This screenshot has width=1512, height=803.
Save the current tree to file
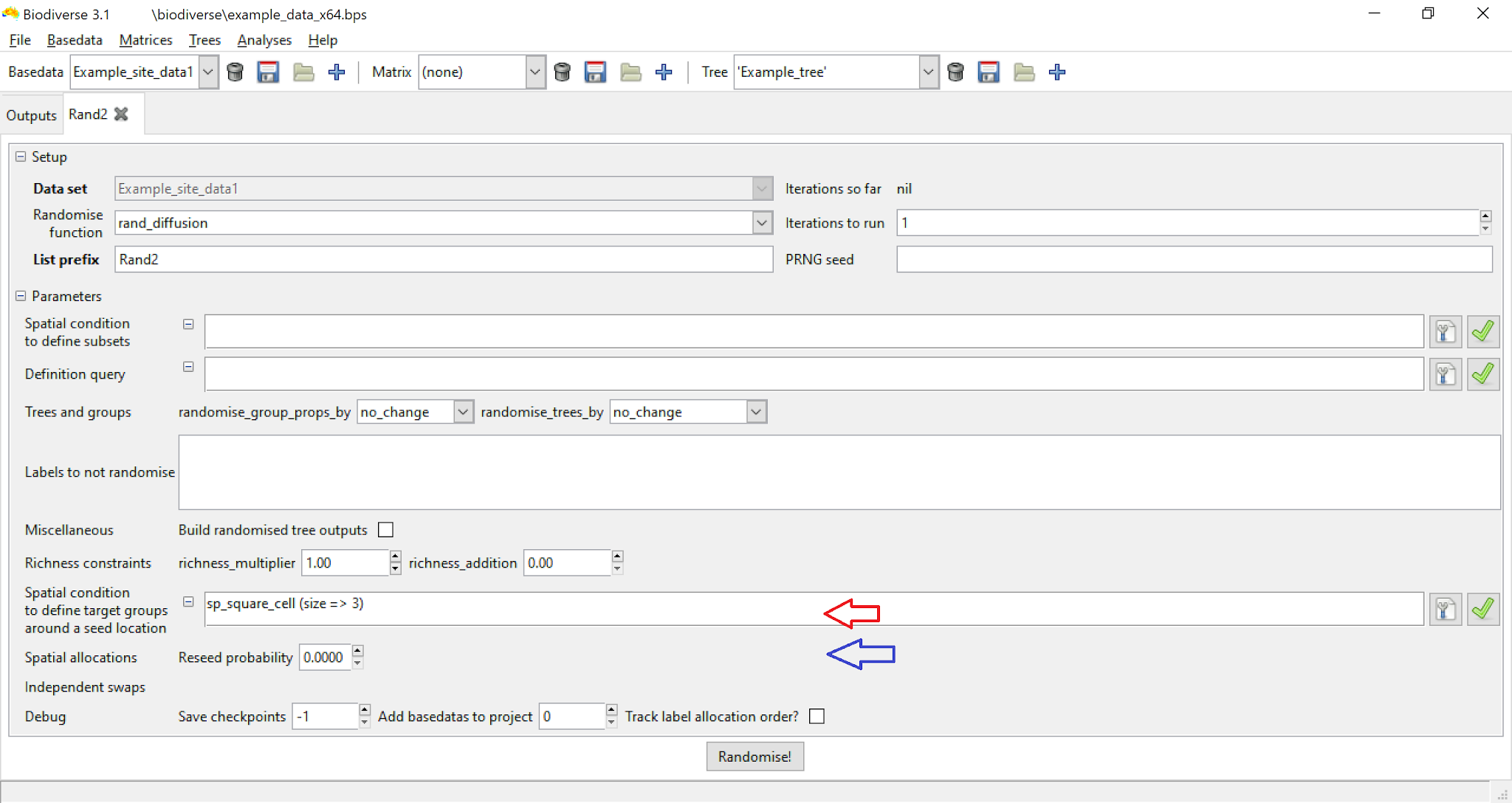(x=989, y=72)
